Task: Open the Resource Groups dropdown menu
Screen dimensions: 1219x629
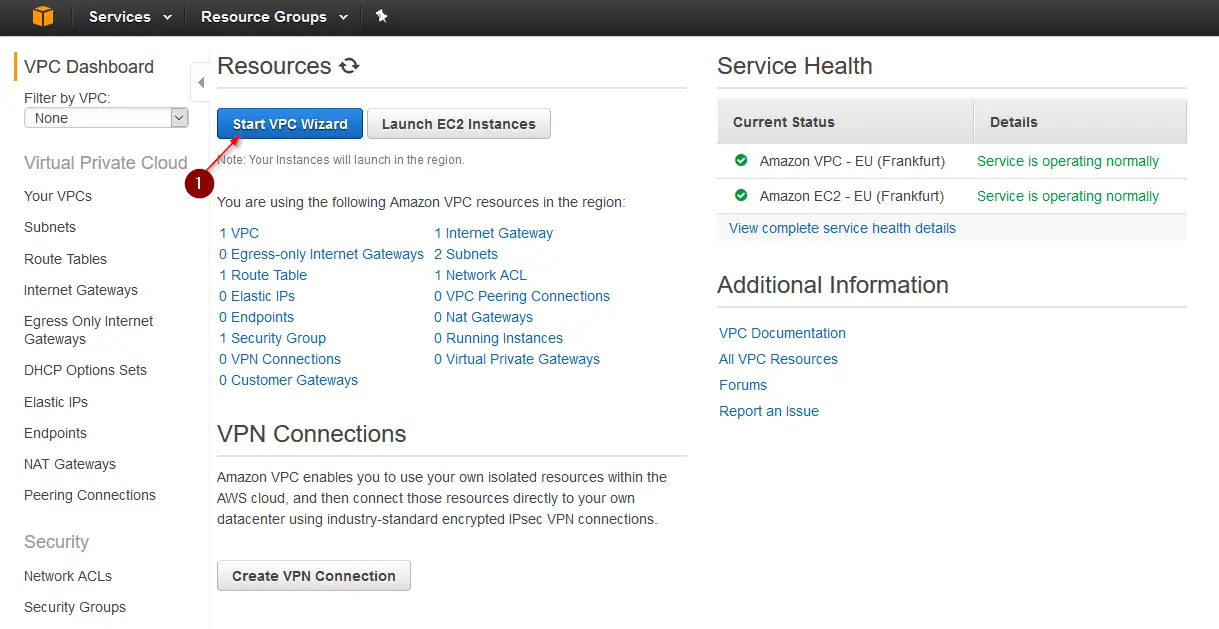Action: pos(274,16)
